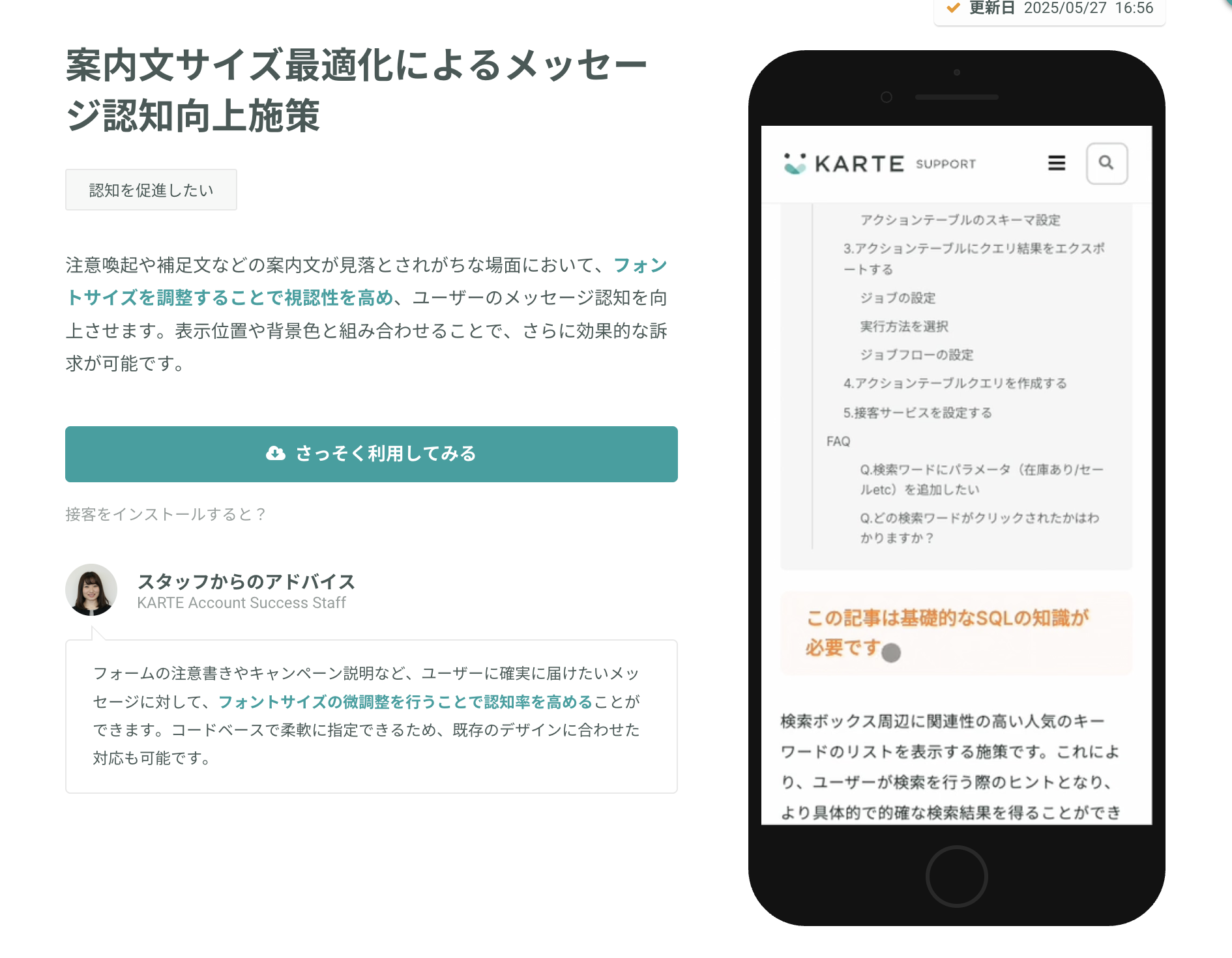Click KARTE Account Success Staff subtitle
Viewport: 1232px width, 958px height.
[x=241, y=603]
